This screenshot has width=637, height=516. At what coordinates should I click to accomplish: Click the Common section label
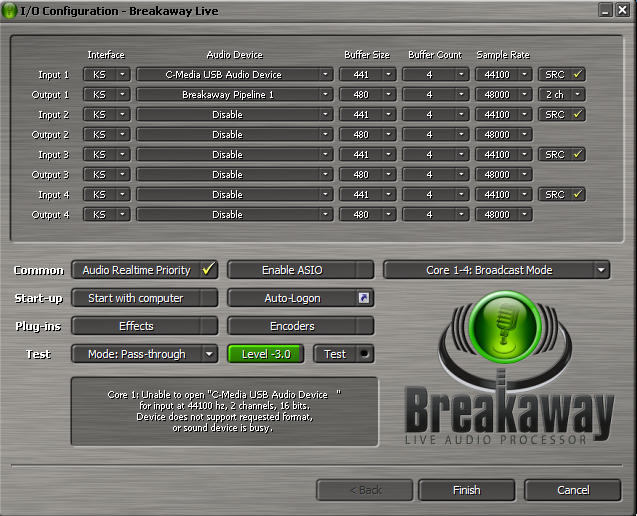click(39, 271)
